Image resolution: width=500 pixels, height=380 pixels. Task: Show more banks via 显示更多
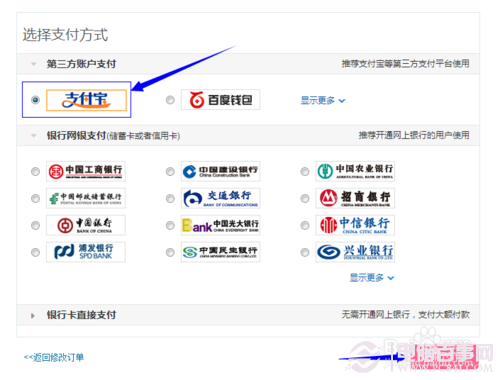pyautogui.click(x=372, y=278)
